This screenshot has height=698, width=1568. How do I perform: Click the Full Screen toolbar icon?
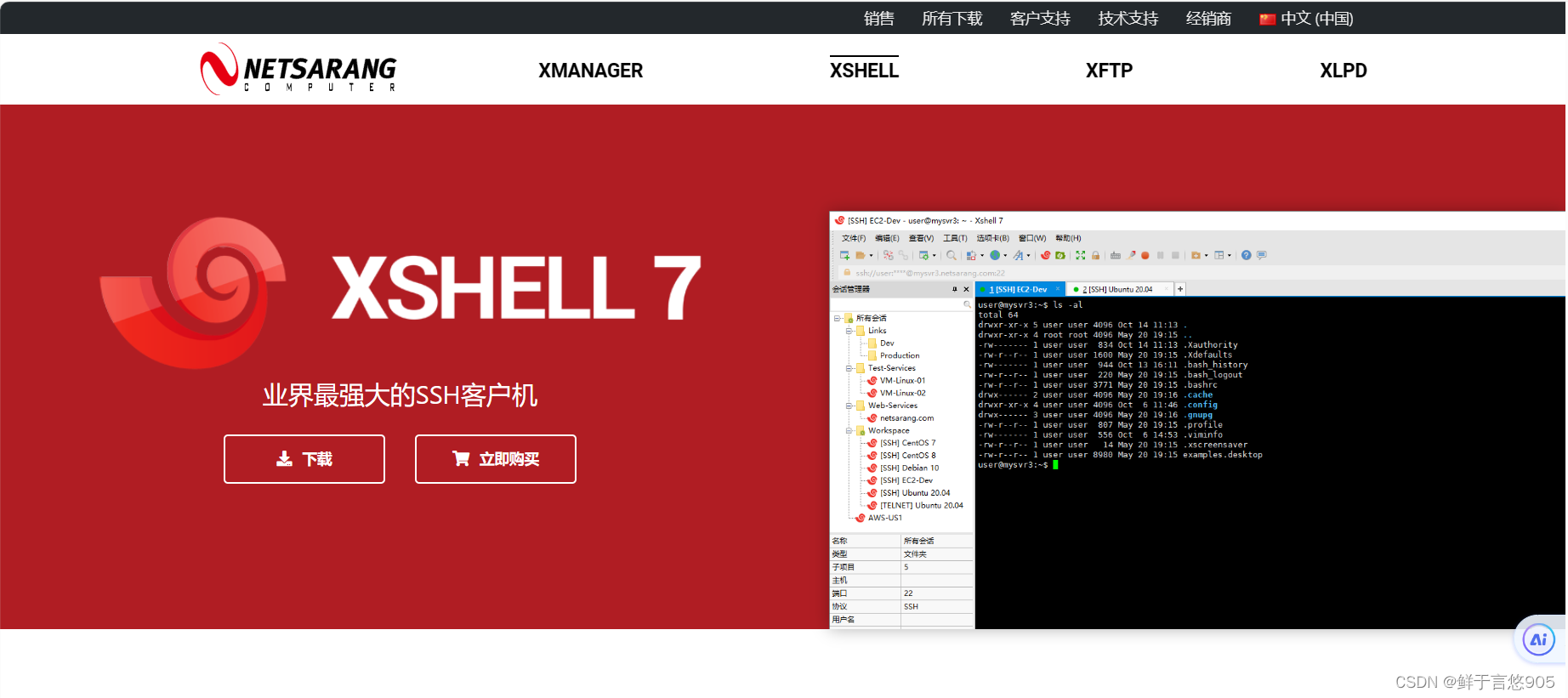click(x=1080, y=255)
